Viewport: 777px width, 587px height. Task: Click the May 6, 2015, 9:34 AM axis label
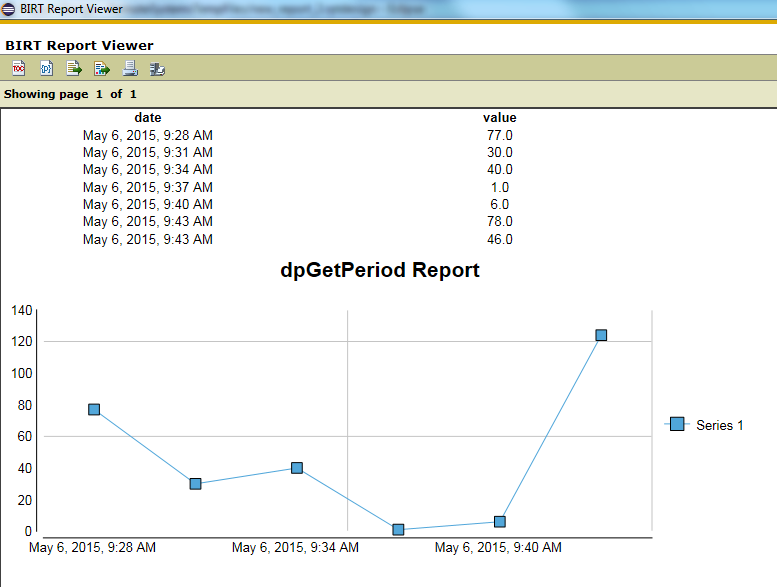295,547
